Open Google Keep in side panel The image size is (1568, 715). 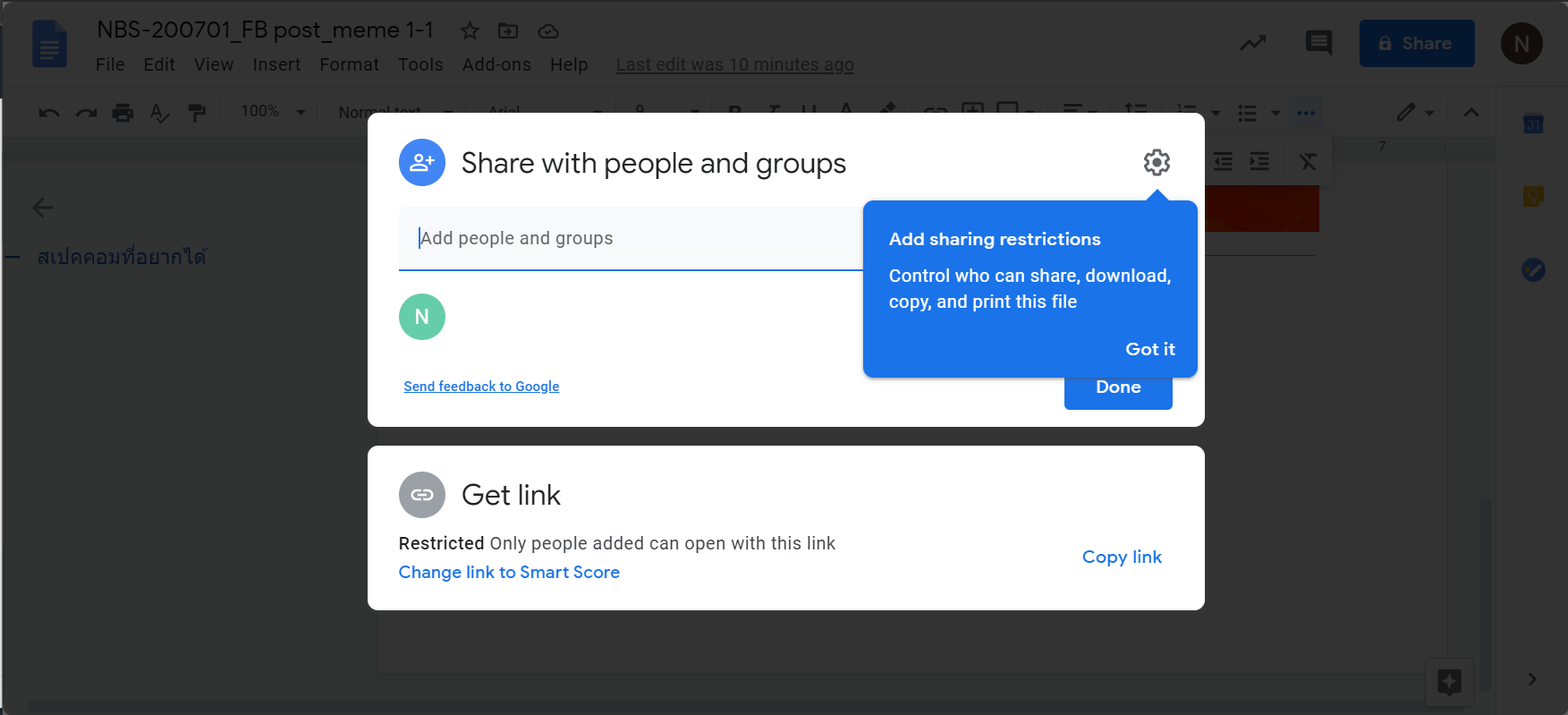[x=1533, y=196]
